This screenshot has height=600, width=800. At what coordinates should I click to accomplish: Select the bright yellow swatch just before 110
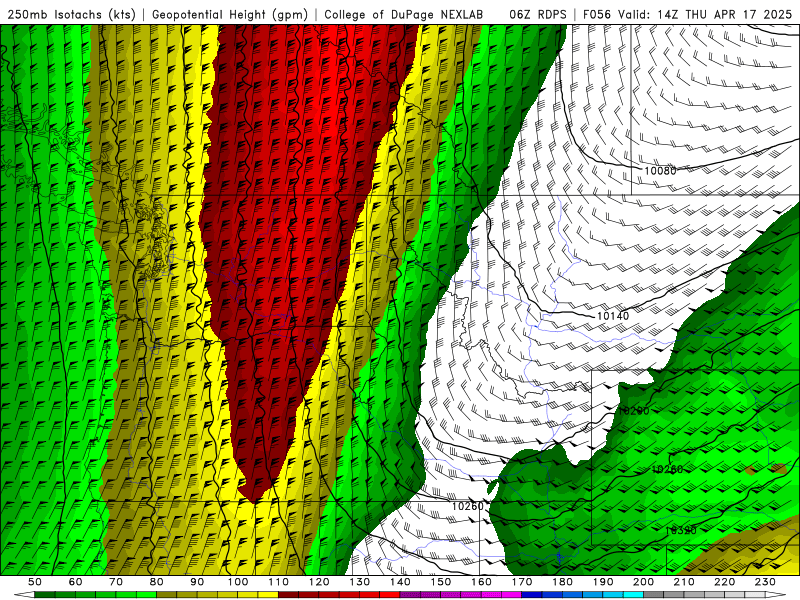click(x=268, y=595)
